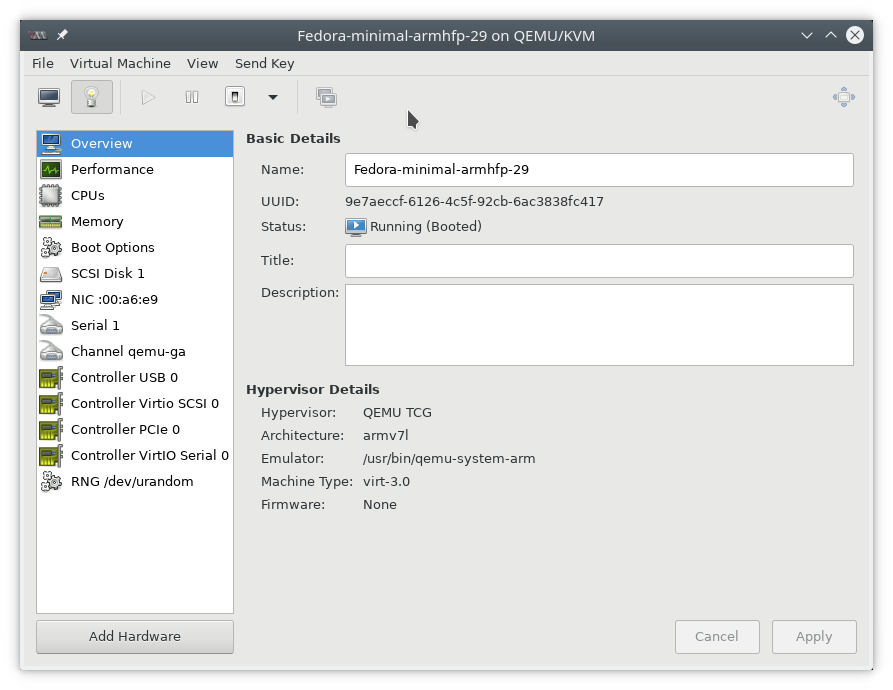Select Performance in the hardware list
The width and height of the screenshot is (893, 690).
pyautogui.click(x=135, y=170)
